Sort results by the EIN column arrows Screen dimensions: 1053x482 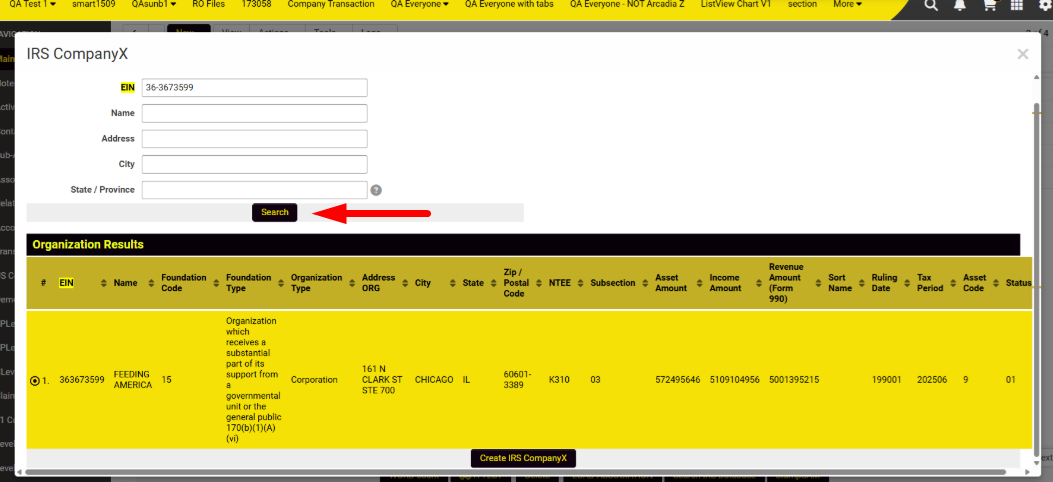pyautogui.click(x=103, y=283)
